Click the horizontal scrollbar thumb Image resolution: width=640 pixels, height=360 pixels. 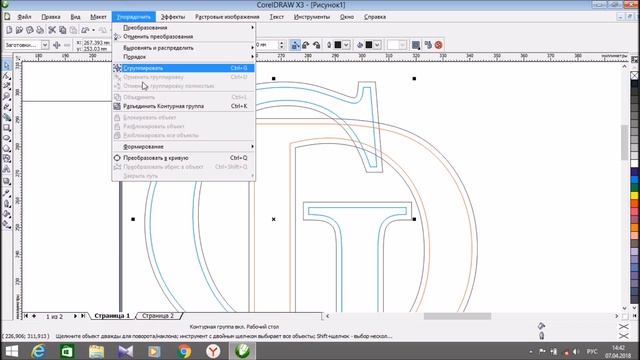click(457, 316)
